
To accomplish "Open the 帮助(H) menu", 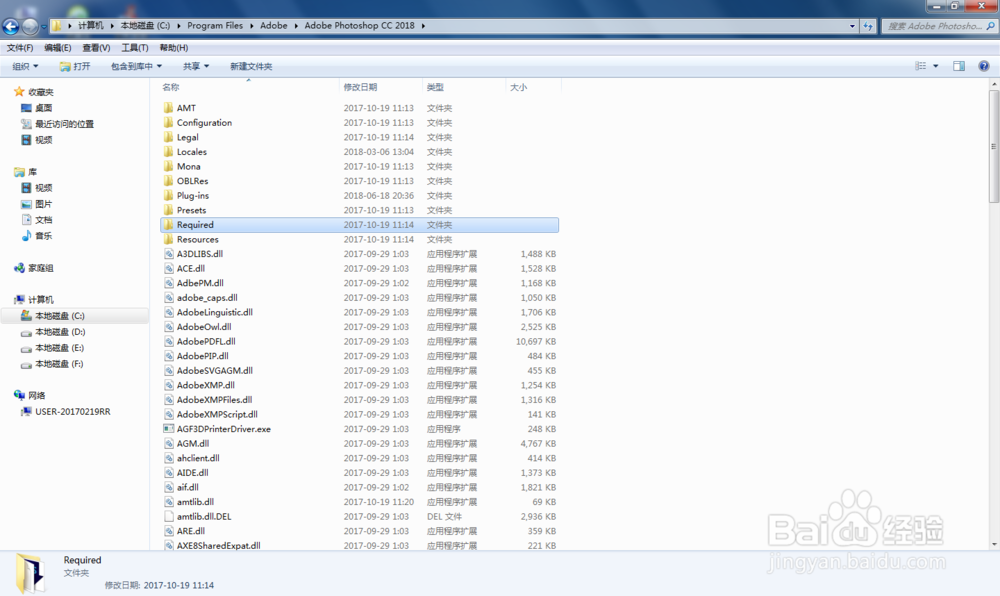I will tap(173, 48).
